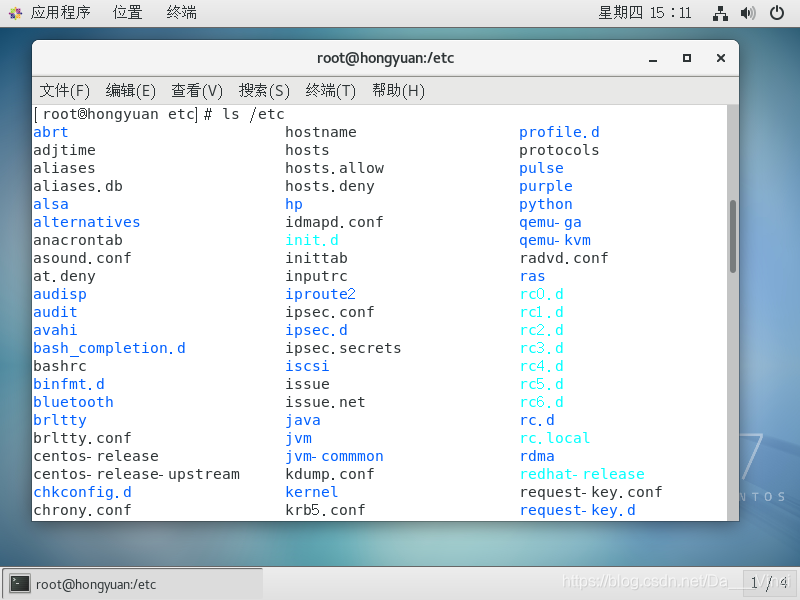Click the 终端 shortcut in the top panel
Screen dimensions: 800x600
tap(180, 13)
